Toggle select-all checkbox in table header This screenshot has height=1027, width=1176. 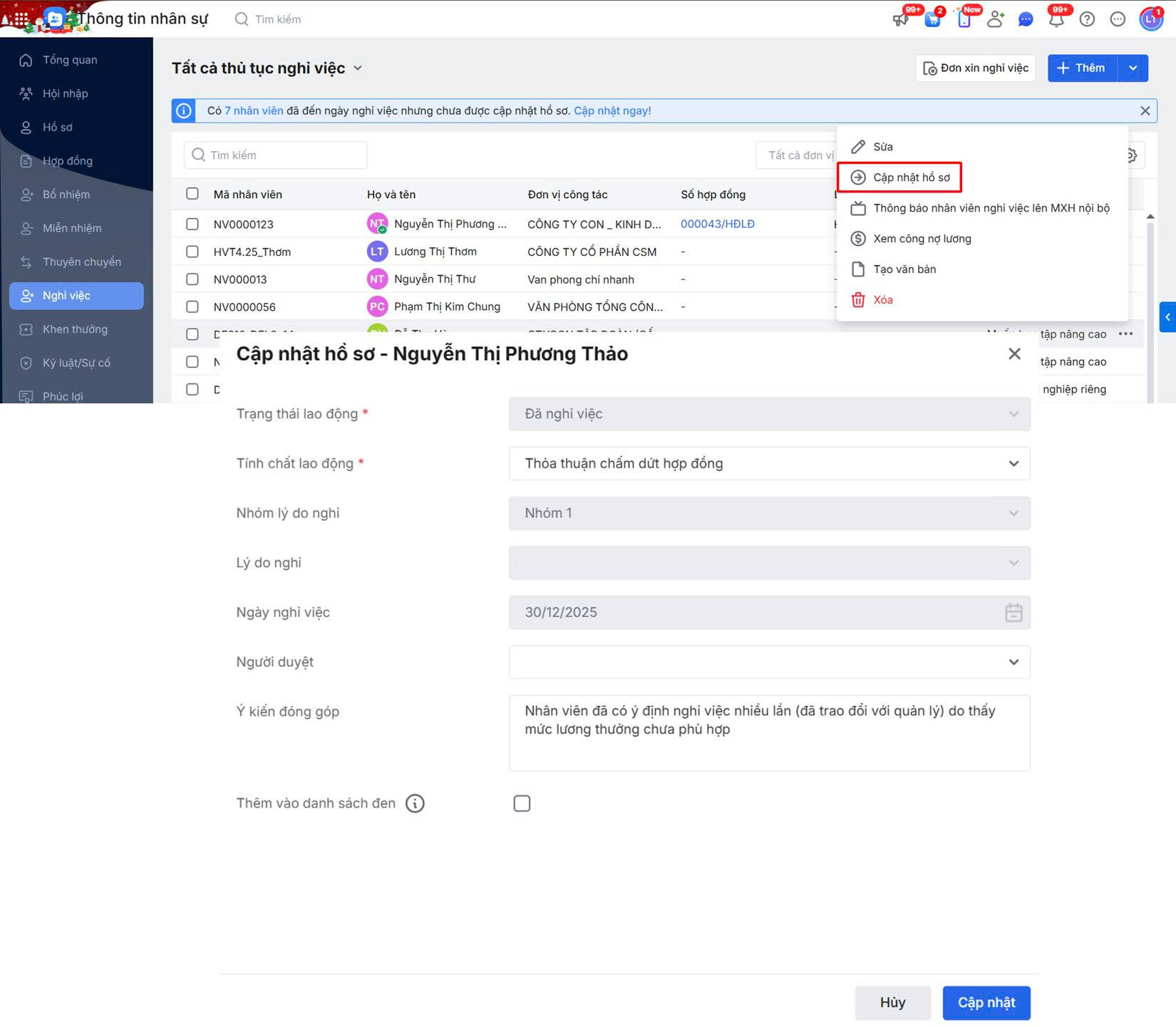192,194
